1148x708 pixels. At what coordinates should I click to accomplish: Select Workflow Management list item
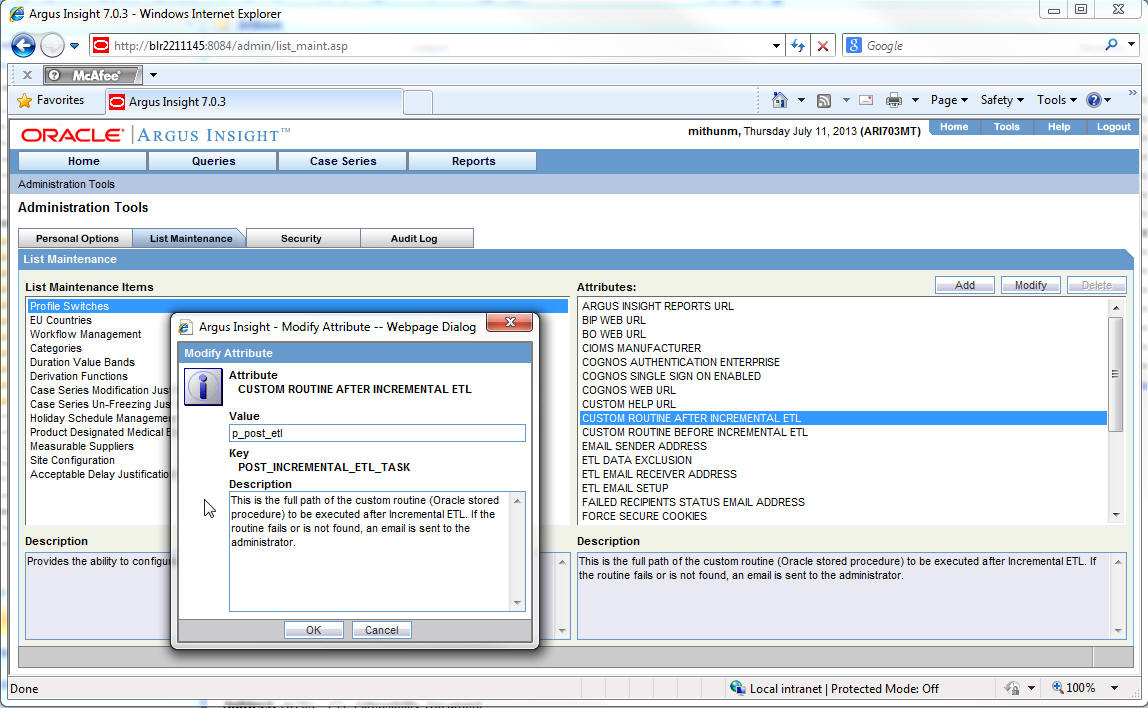86,334
